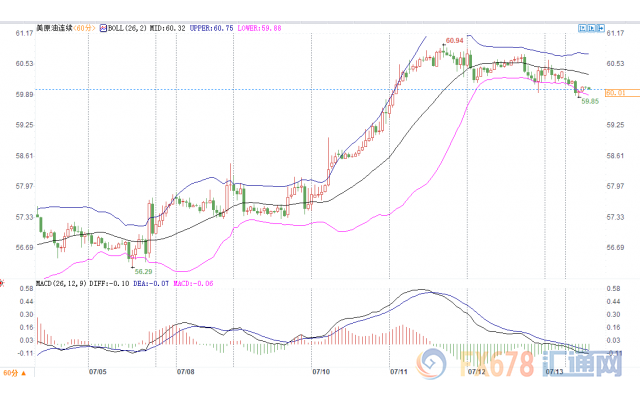The width and height of the screenshot is (640, 400).
Task: Click the 61.17 label on left price axis
Action: [x=24, y=33]
